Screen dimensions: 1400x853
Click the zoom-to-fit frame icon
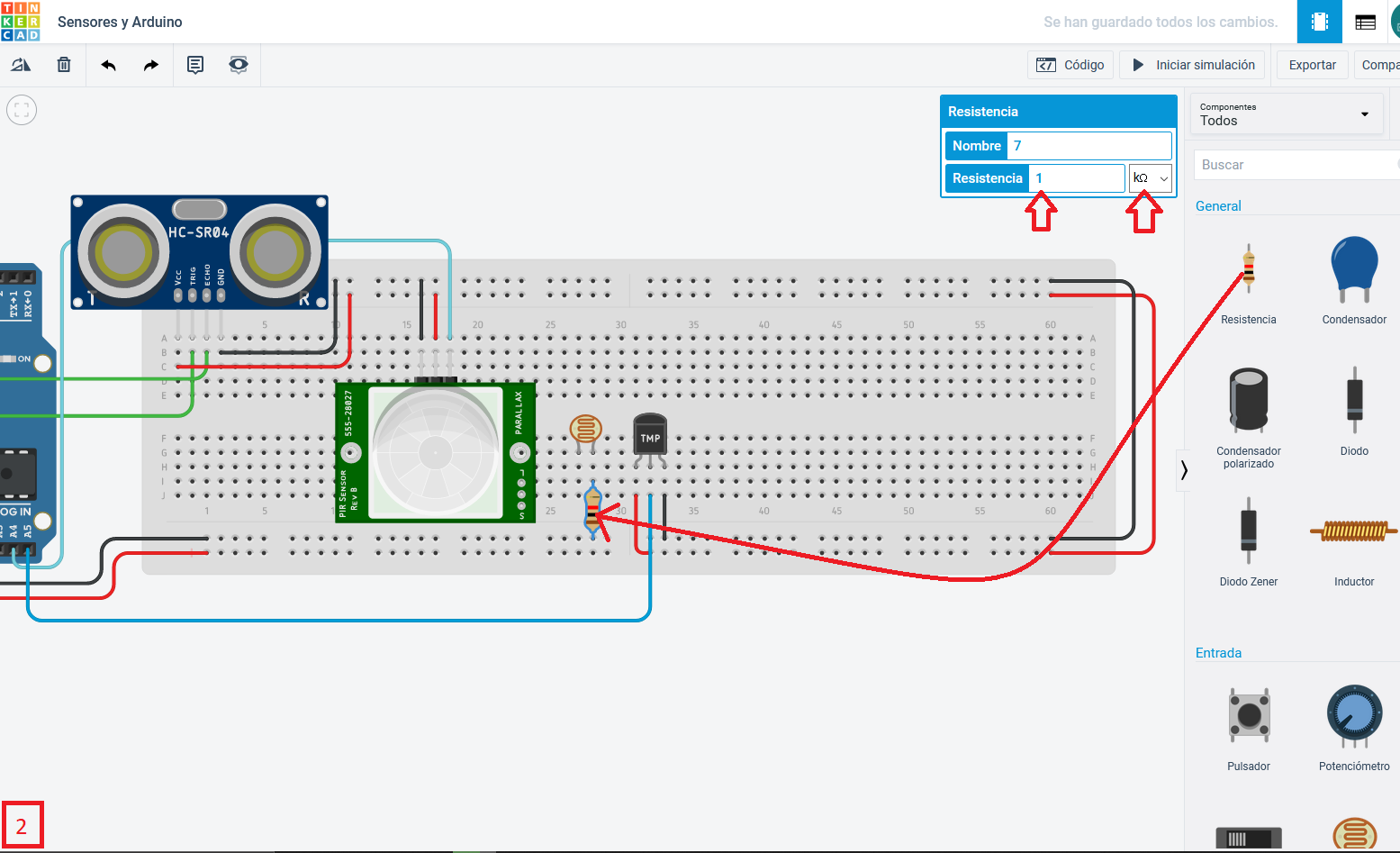click(x=21, y=109)
